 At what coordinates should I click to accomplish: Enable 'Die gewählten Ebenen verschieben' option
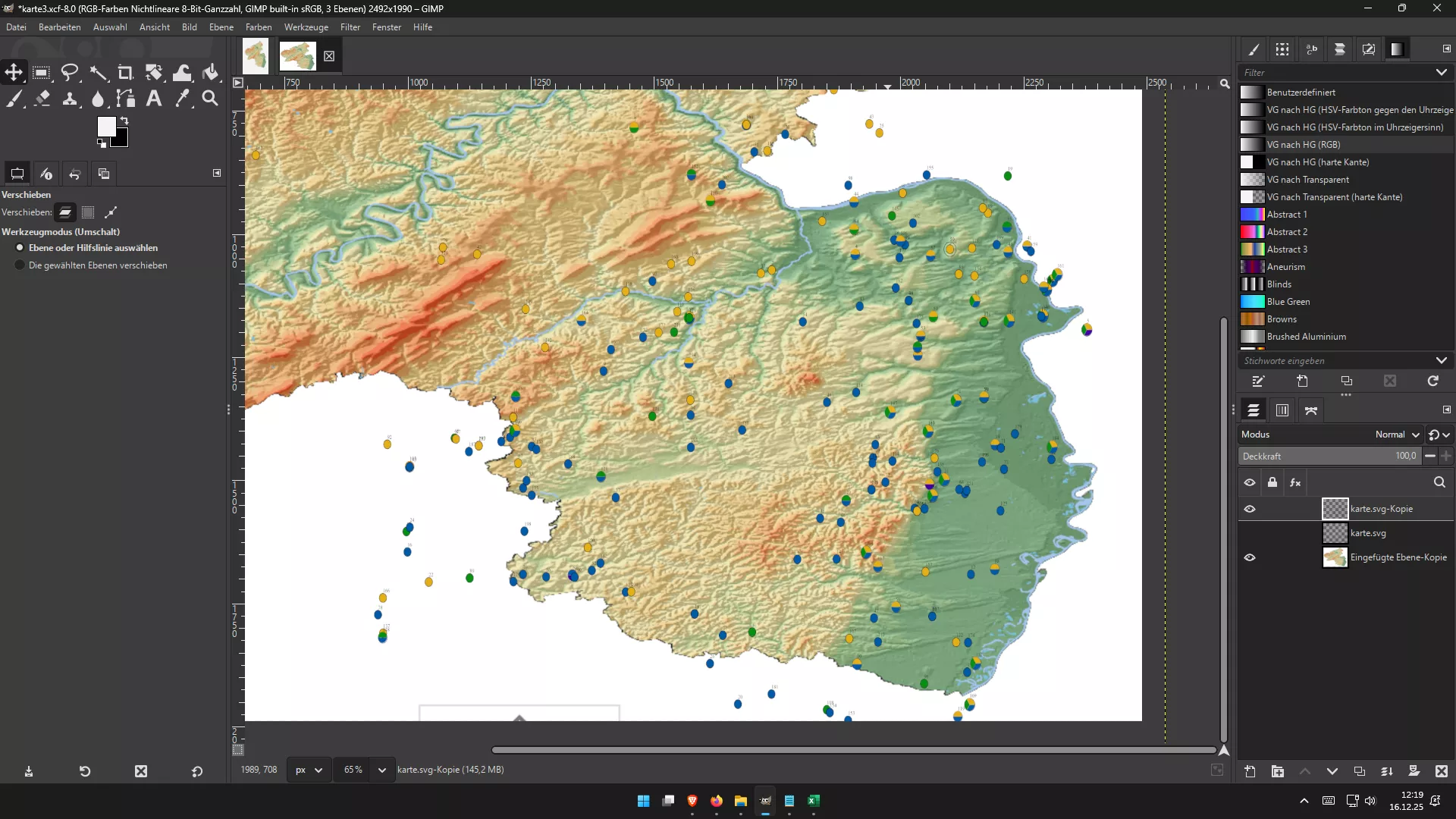click(x=20, y=265)
